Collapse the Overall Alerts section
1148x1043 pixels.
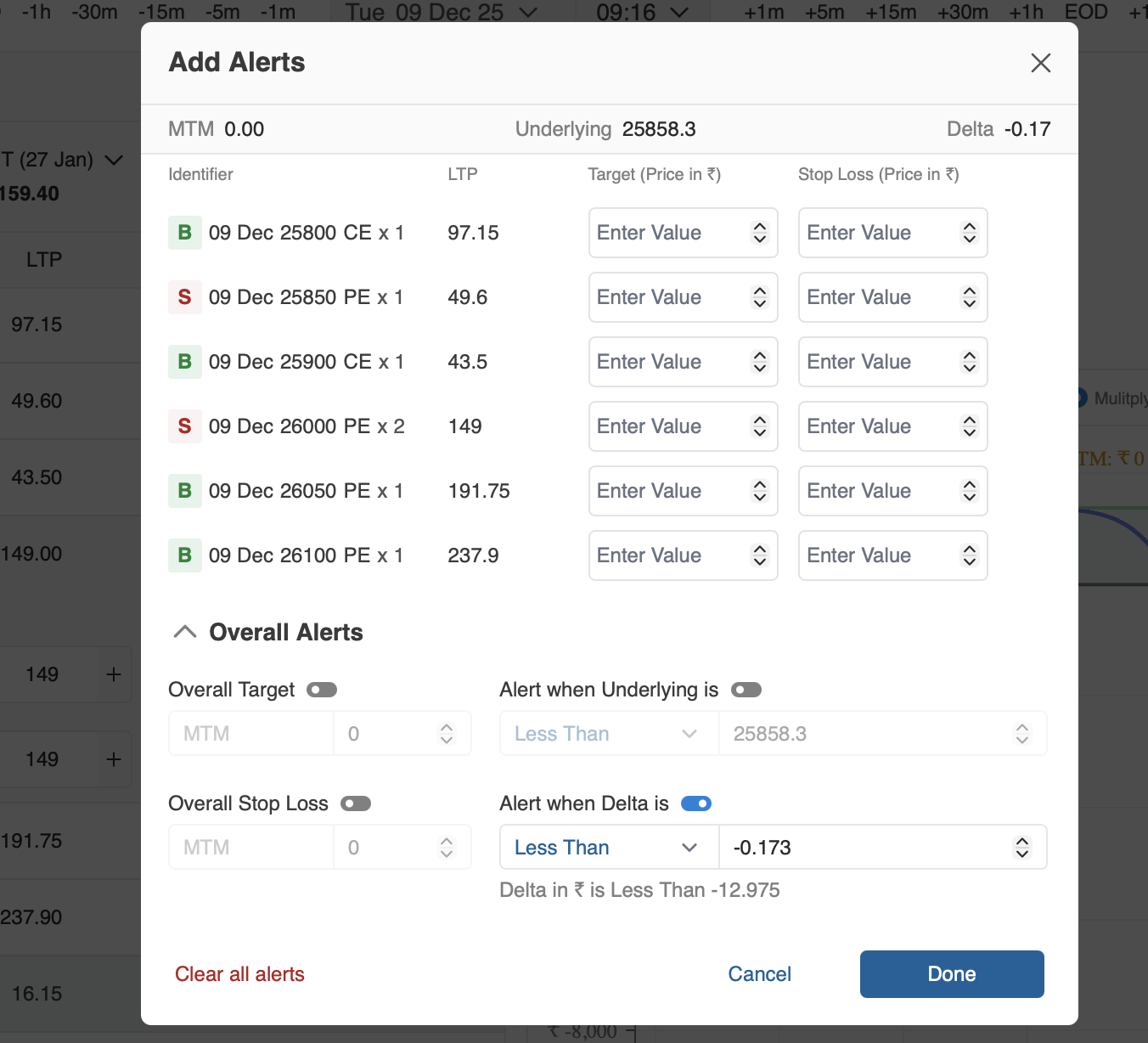[185, 632]
